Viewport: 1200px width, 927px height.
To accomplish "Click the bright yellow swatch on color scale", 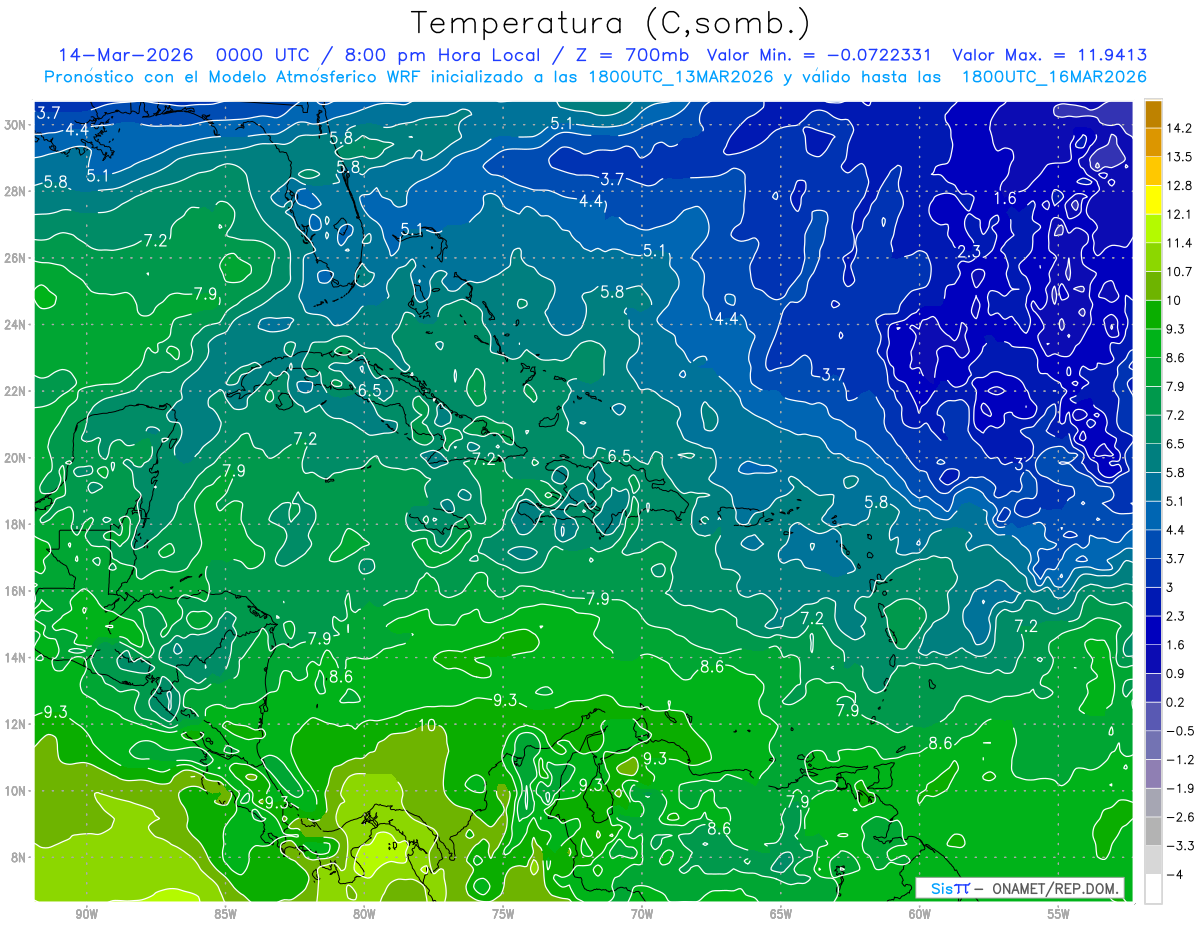I will click(x=1153, y=200).
